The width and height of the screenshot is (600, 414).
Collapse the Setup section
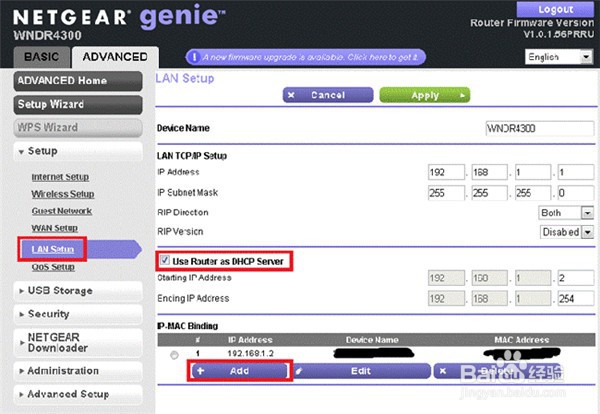(78, 151)
